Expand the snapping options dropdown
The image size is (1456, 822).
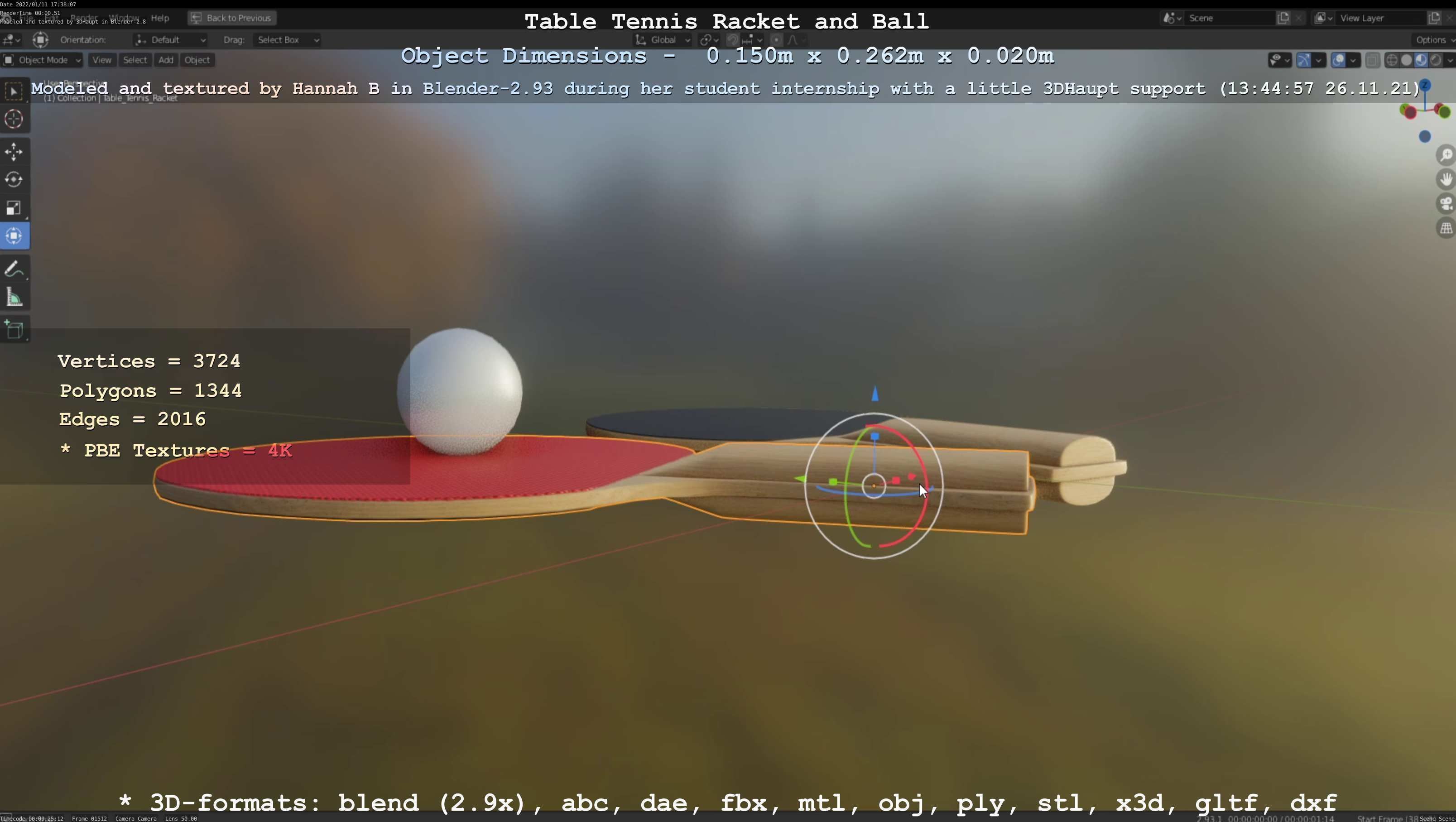click(752, 39)
